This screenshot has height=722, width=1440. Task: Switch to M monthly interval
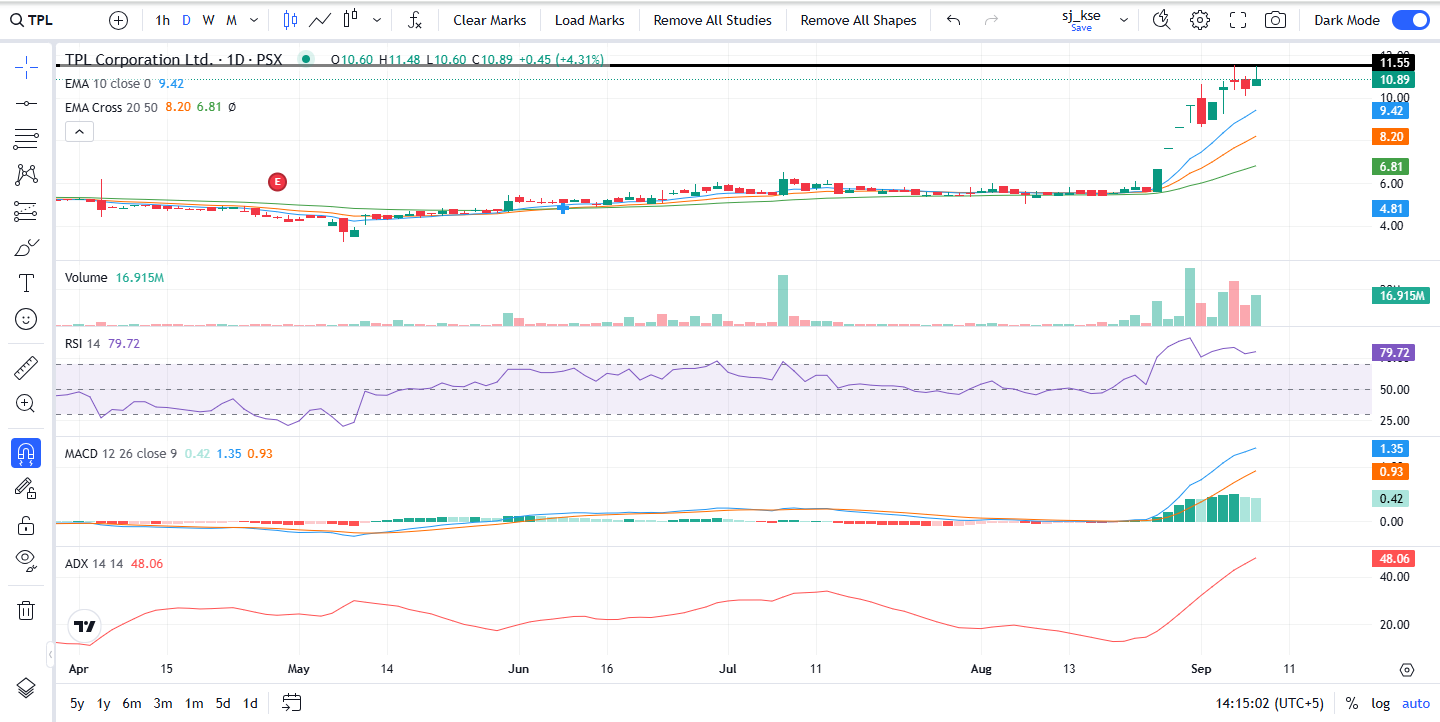(x=231, y=20)
